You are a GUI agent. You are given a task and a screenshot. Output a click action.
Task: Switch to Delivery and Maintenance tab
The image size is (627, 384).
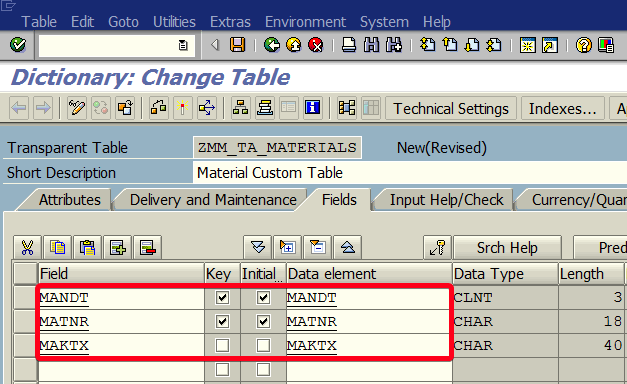tap(213, 200)
